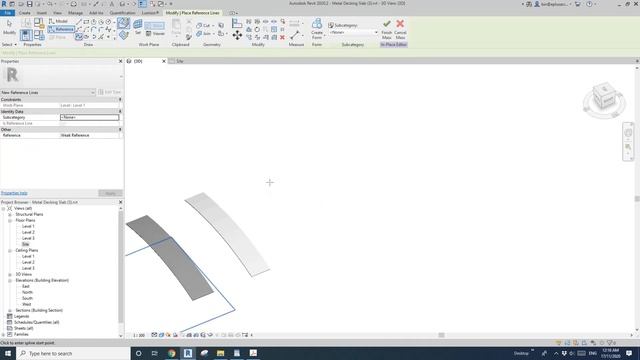Collapse the Constraints section in Properties

[120, 100]
